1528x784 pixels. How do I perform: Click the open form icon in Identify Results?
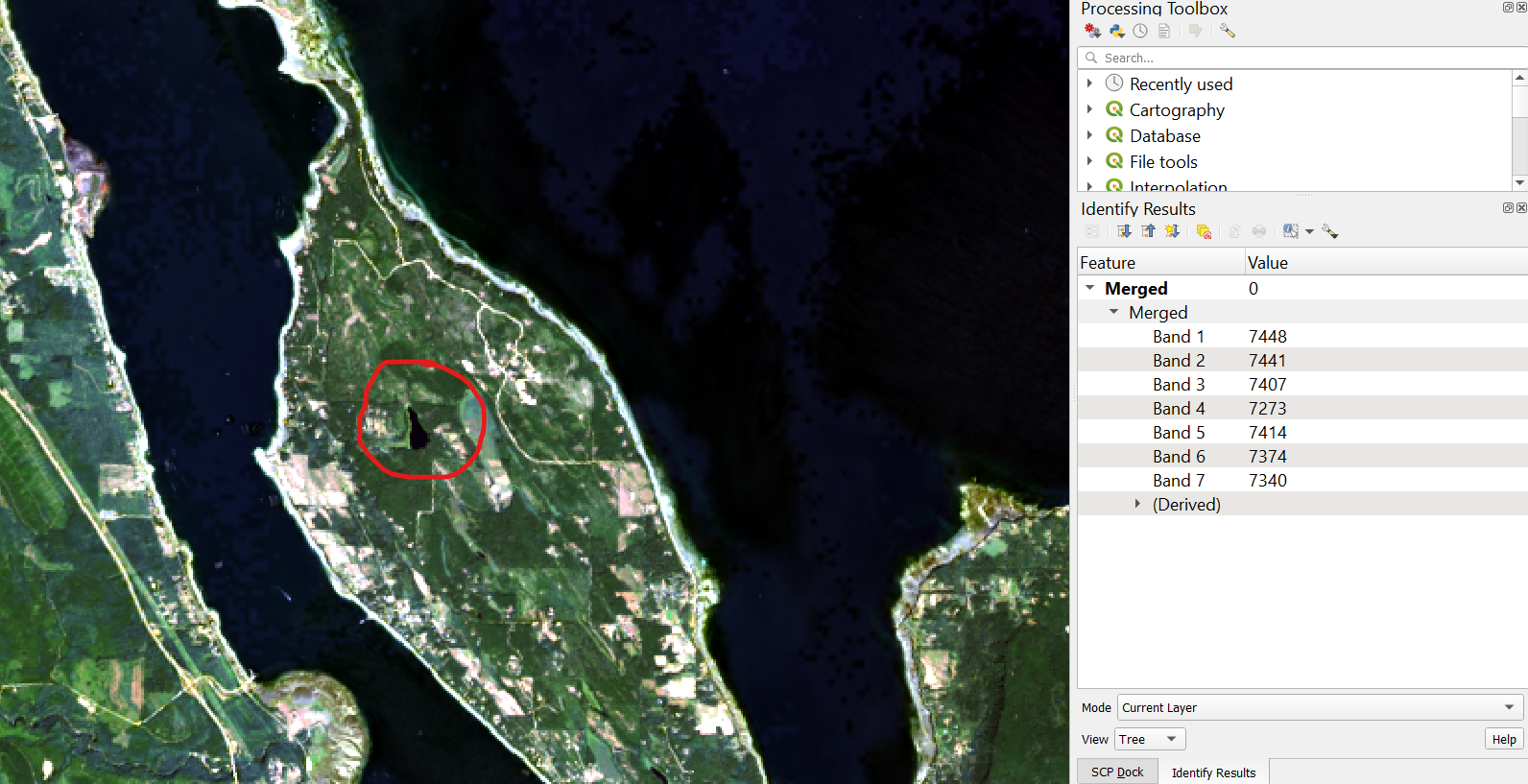tap(1092, 231)
